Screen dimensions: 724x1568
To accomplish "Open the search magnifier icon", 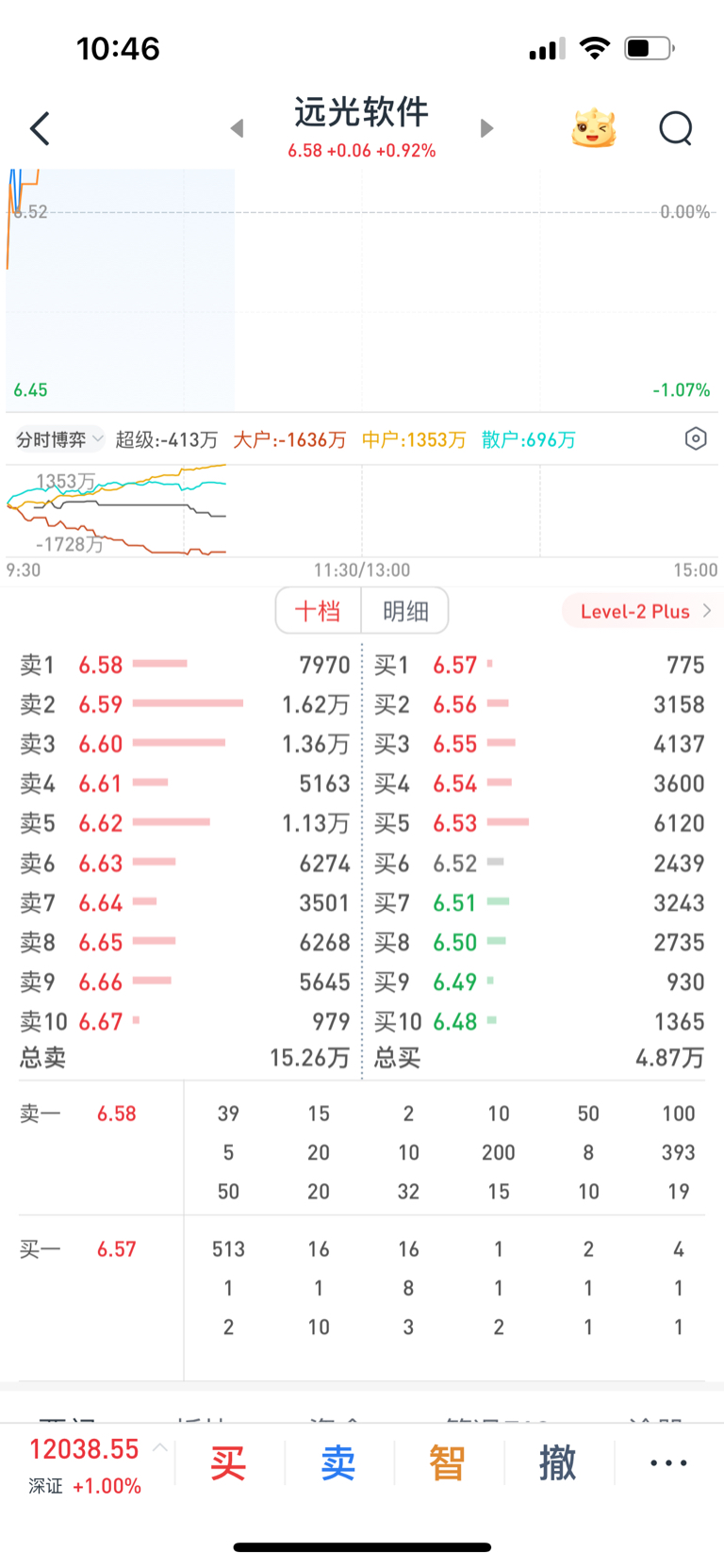I will pos(676,128).
